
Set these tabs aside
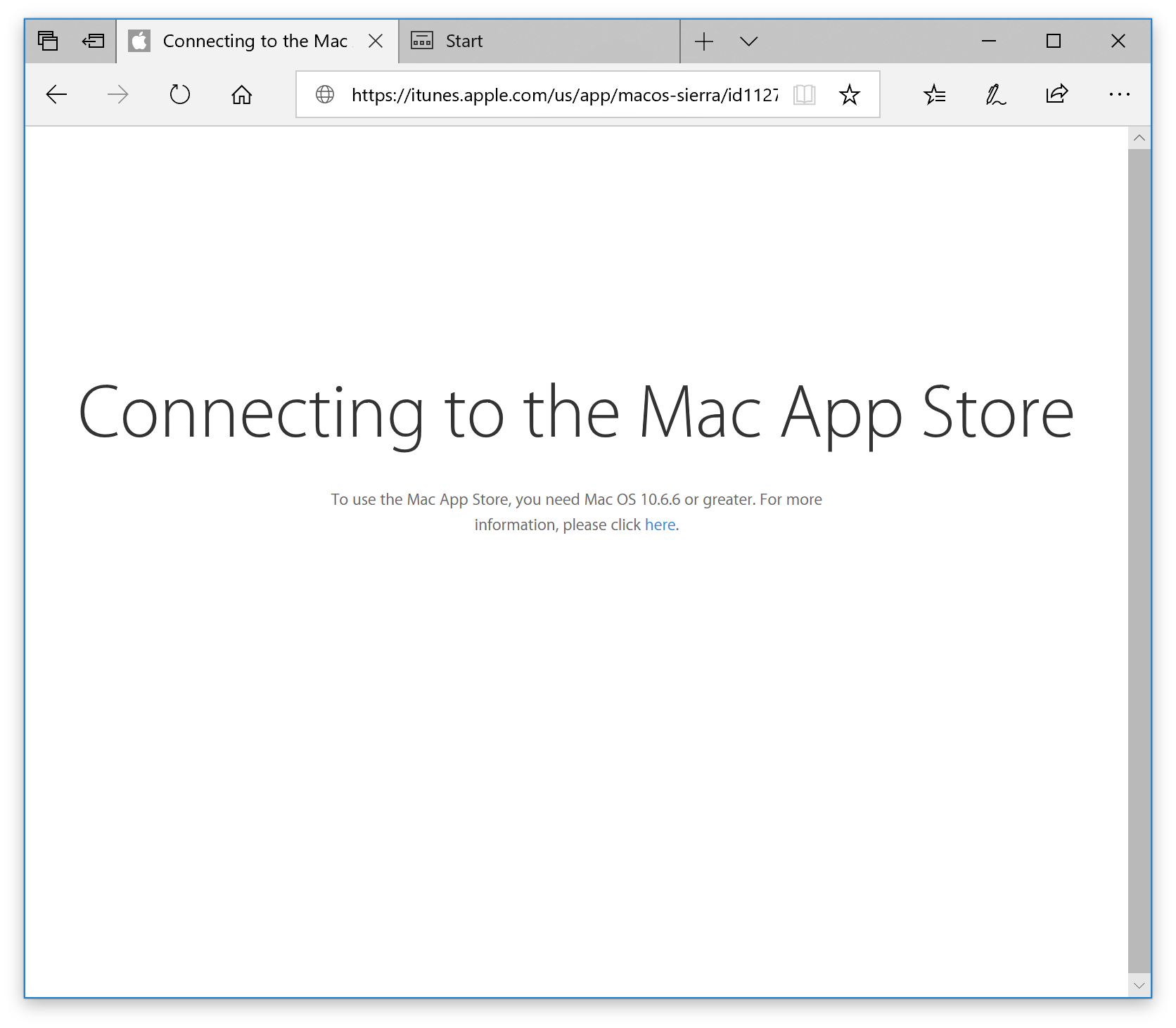[93, 41]
